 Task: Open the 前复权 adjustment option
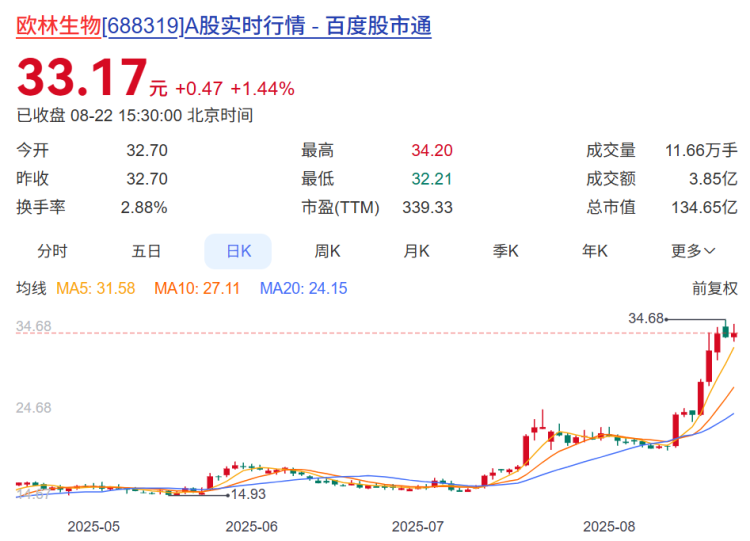pyautogui.click(x=715, y=288)
